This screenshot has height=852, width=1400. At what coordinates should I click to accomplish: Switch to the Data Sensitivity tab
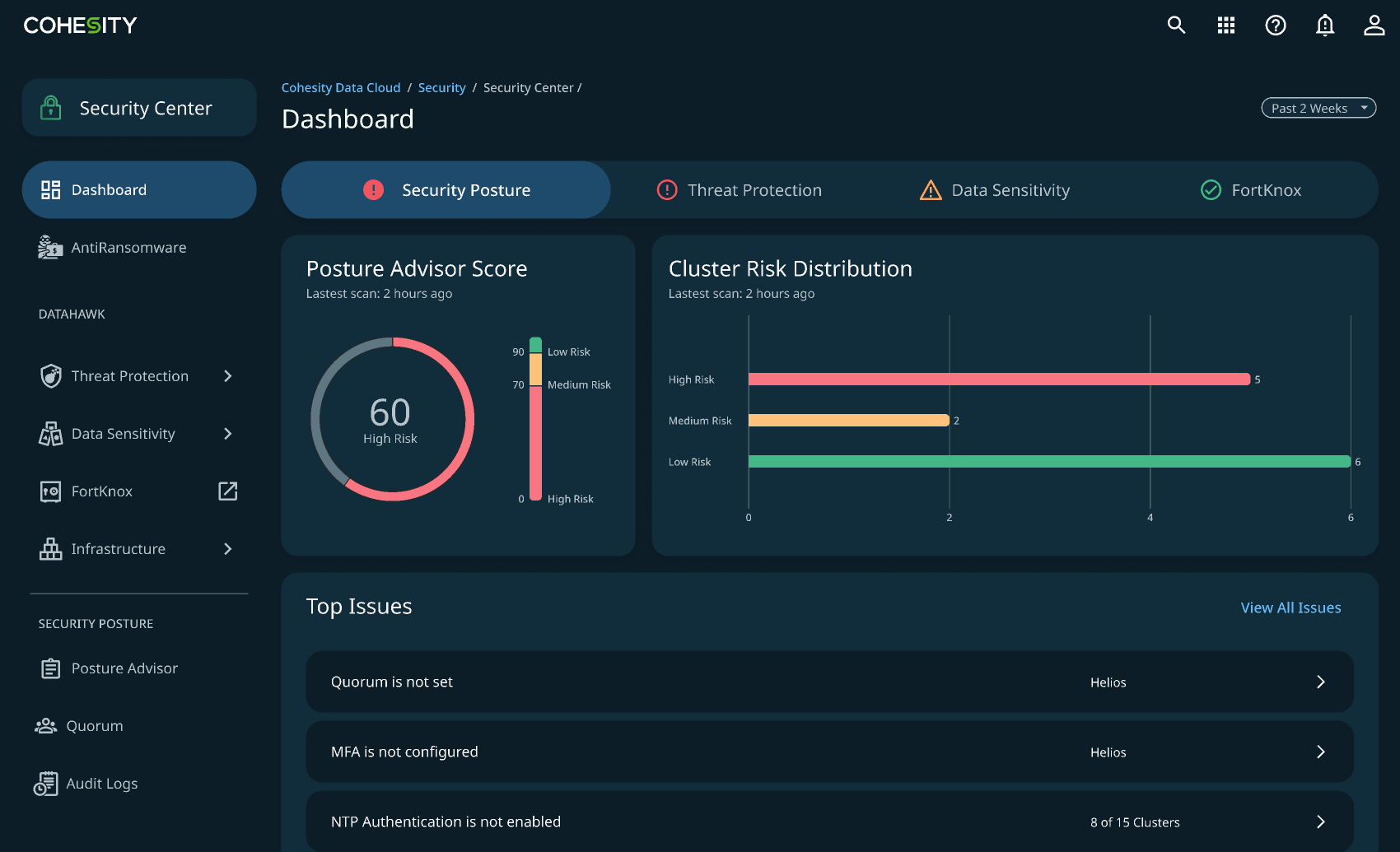995,190
